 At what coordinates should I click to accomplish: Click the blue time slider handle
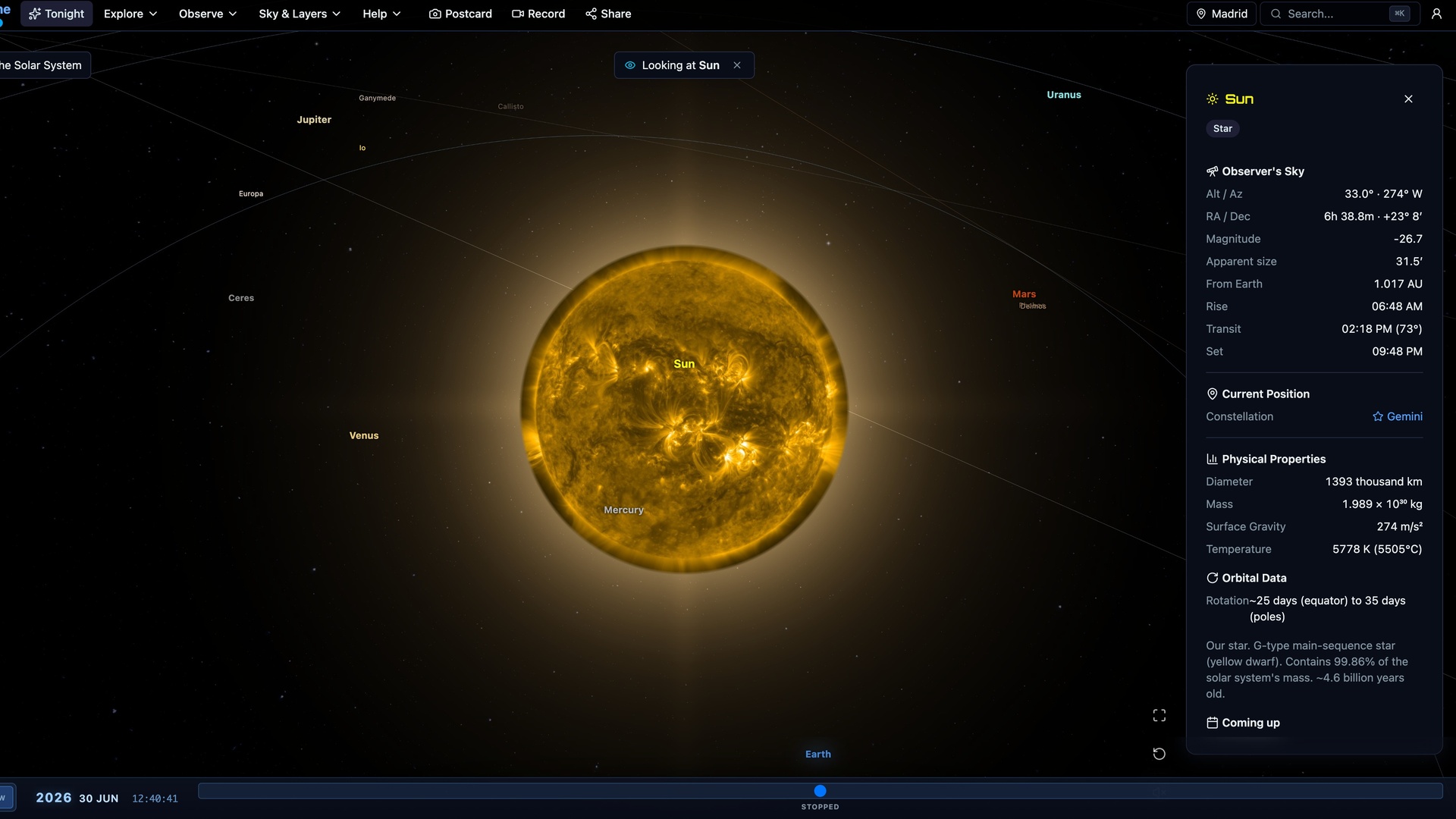pyautogui.click(x=820, y=791)
